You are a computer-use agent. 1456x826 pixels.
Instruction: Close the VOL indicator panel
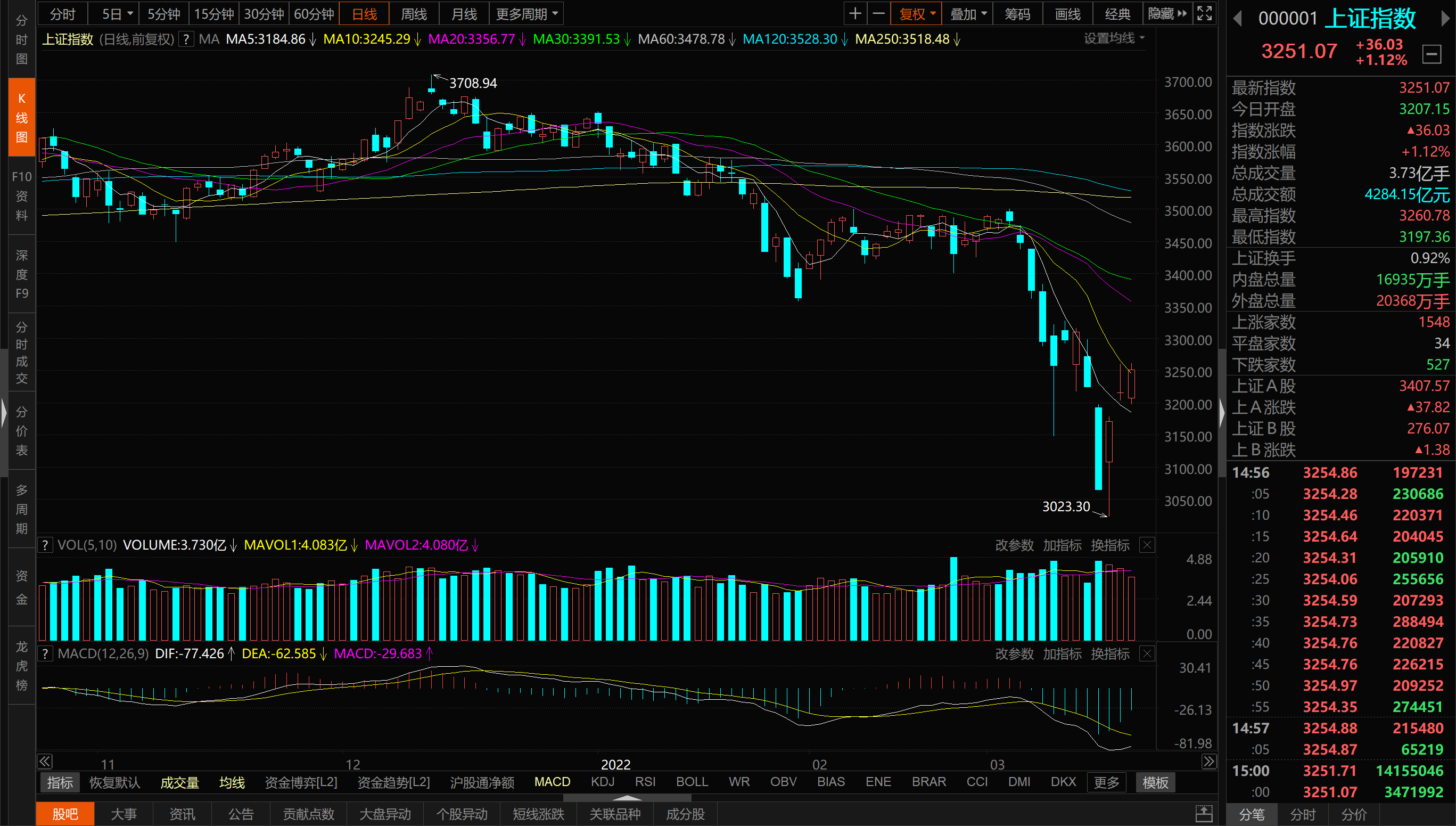point(1147,545)
